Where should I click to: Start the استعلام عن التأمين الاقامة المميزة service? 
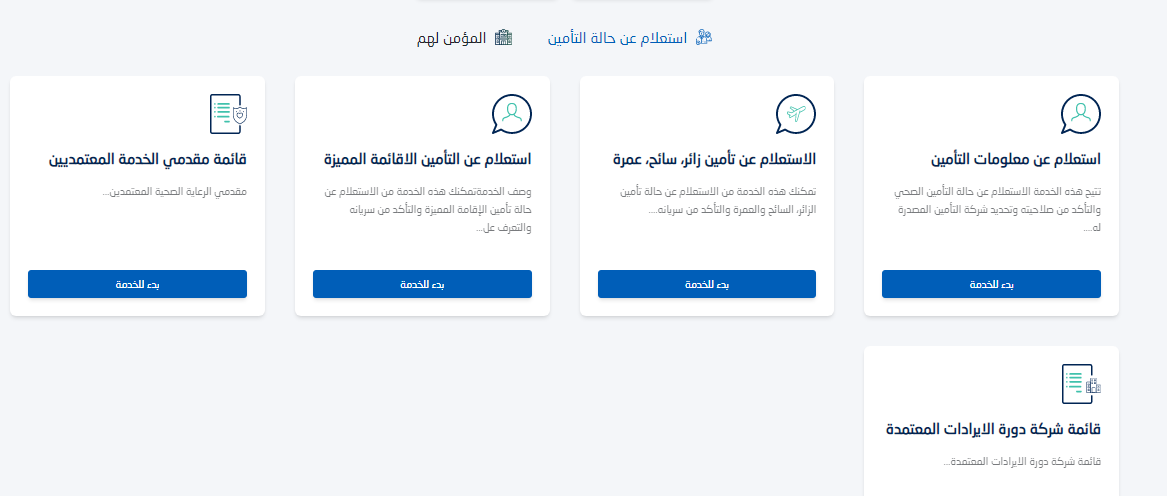[x=422, y=284]
